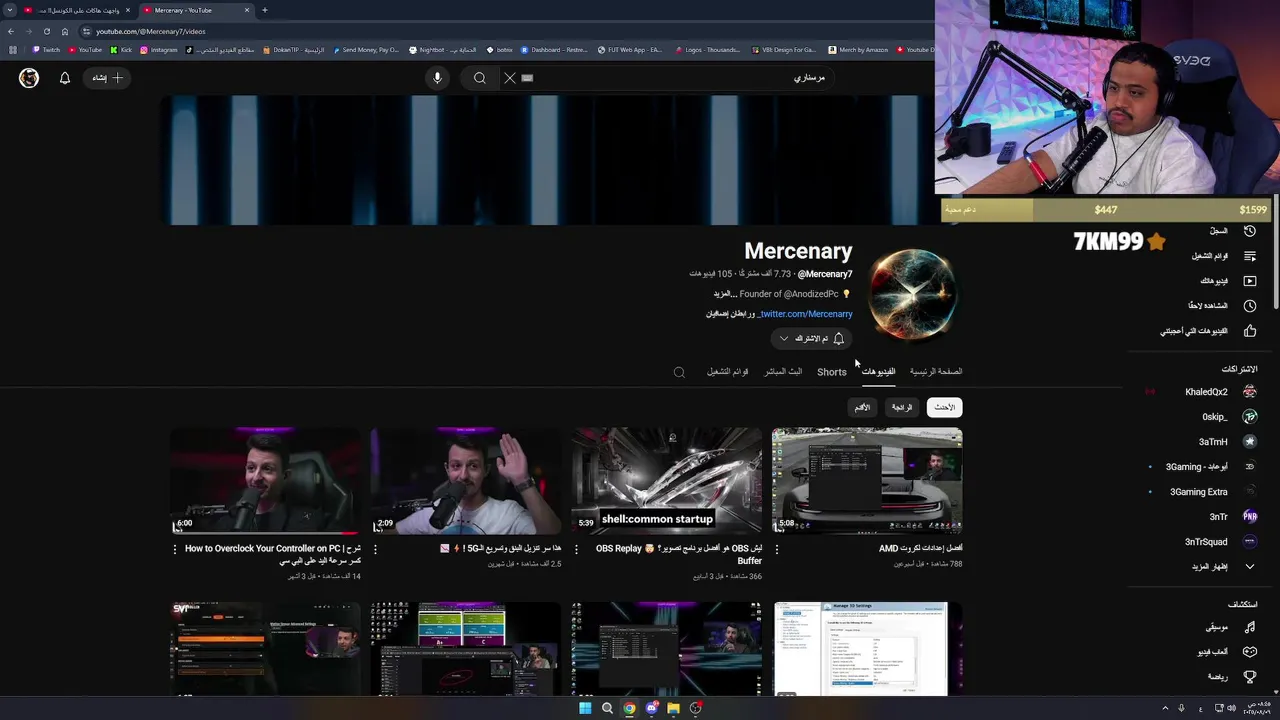Open Watch later (المشاهدة لاحقًا) sidebar entry
Viewport: 1280px width, 720px height.
pyautogui.click(x=1221, y=306)
